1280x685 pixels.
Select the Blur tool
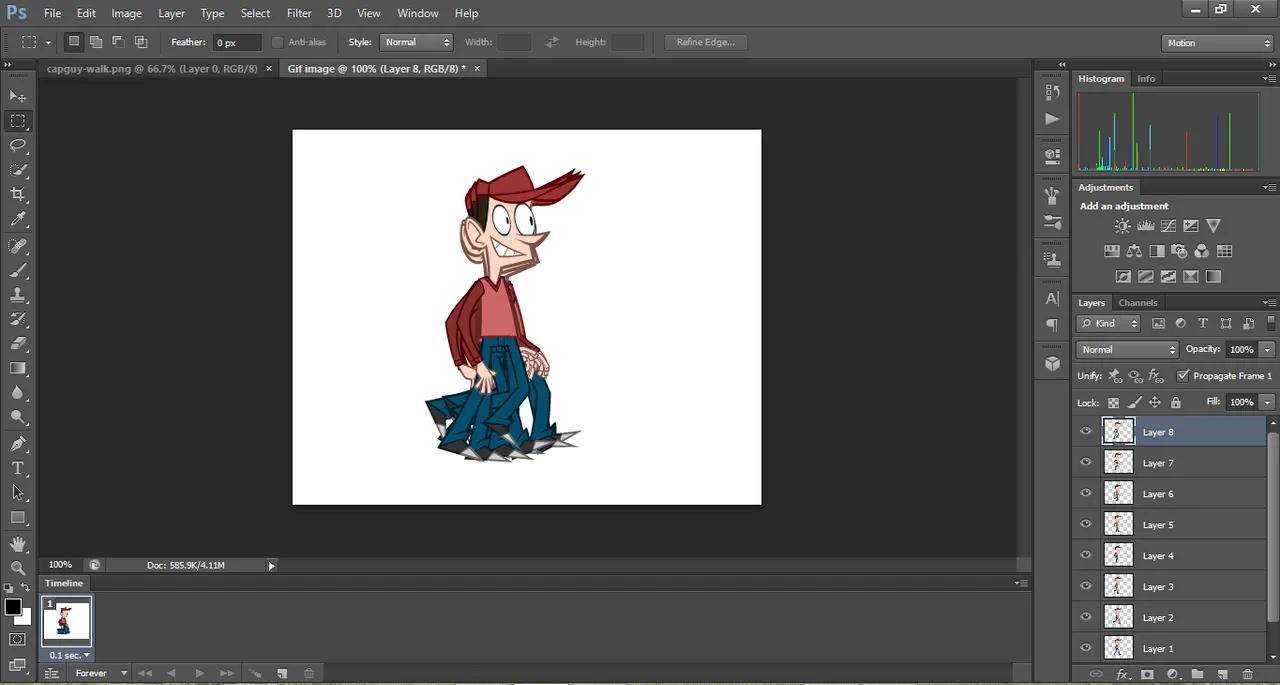(x=18, y=392)
